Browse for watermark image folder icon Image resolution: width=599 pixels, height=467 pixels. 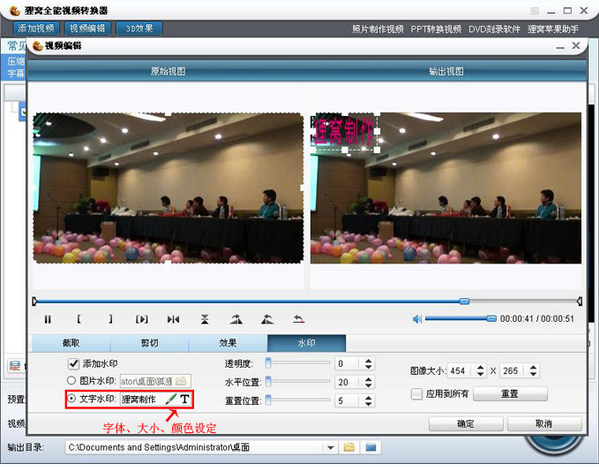pos(181,381)
